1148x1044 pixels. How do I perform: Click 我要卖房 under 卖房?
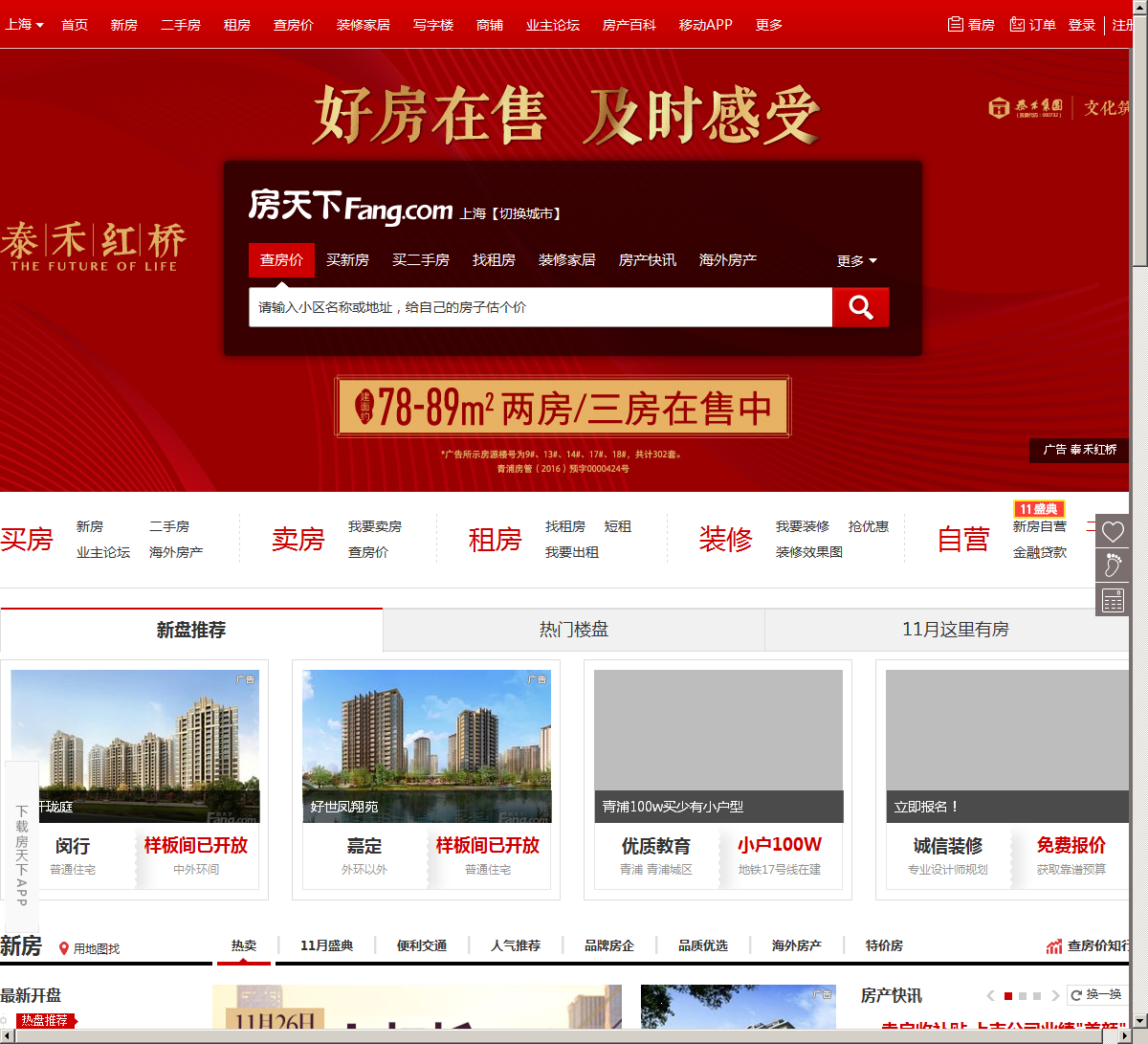coord(375,526)
